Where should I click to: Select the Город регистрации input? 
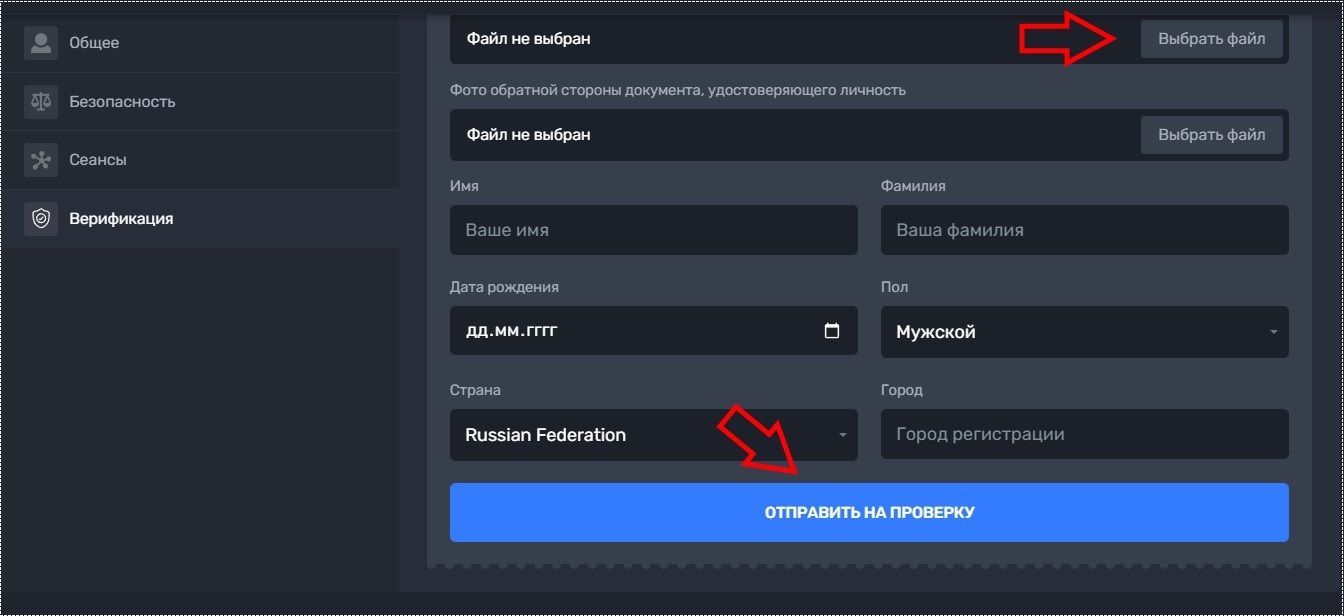[x=1084, y=435]
